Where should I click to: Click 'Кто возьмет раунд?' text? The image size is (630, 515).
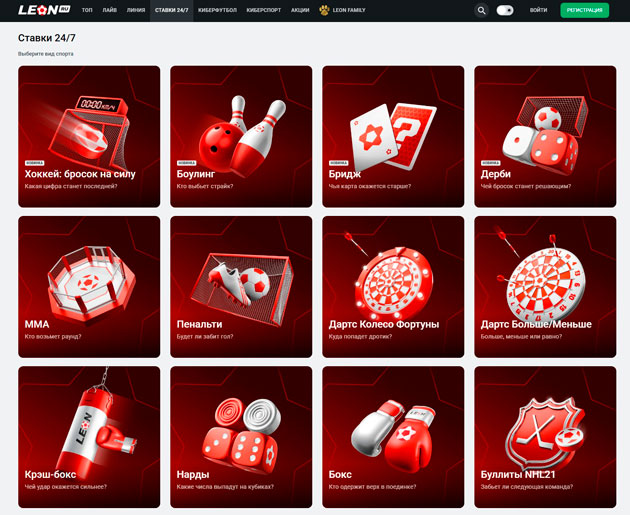click(x=53, y=337)
